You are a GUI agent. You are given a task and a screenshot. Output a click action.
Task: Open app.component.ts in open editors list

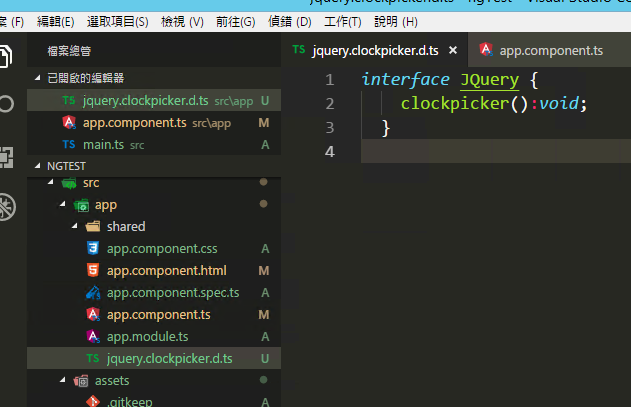pyautogui.click(x=154, y=122)
